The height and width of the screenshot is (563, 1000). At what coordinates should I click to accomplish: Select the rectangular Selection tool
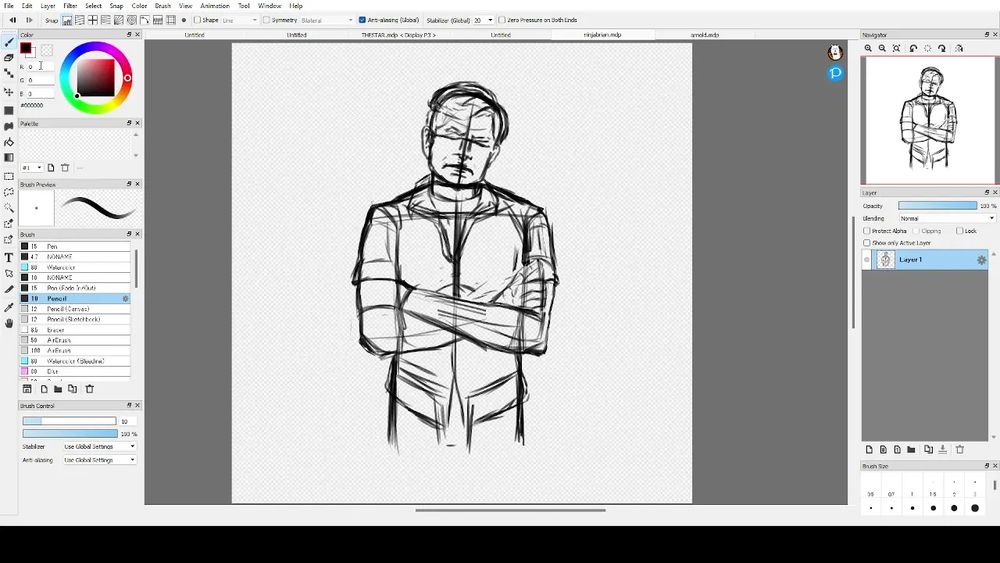[9, 176]
